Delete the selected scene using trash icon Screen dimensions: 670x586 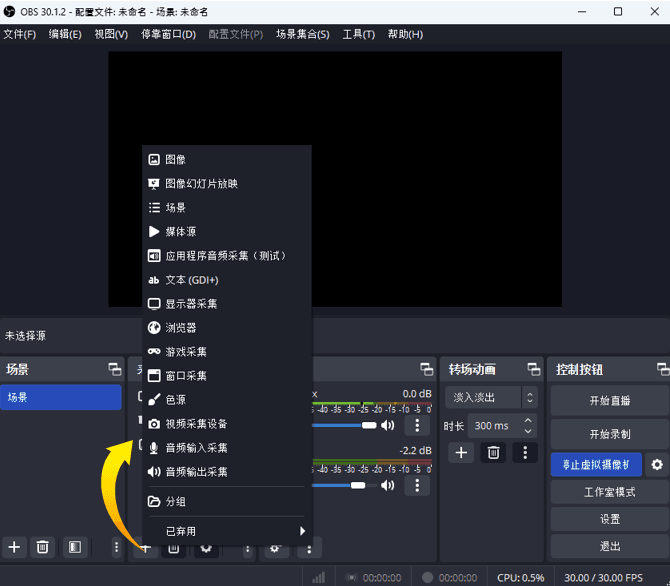(43, 547)
